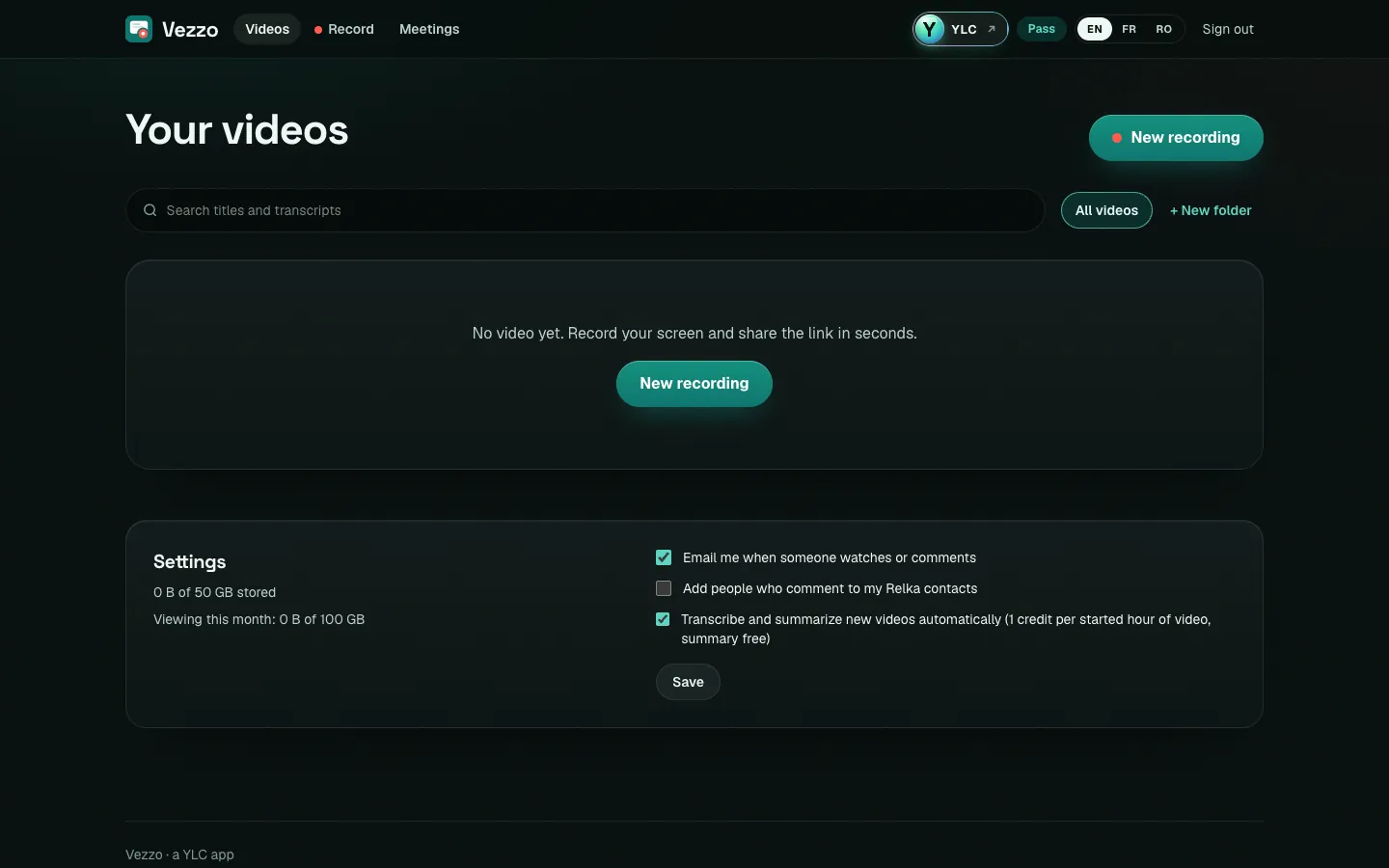Click Sign out
The image size is (1389, 868).
(1228, 29)
